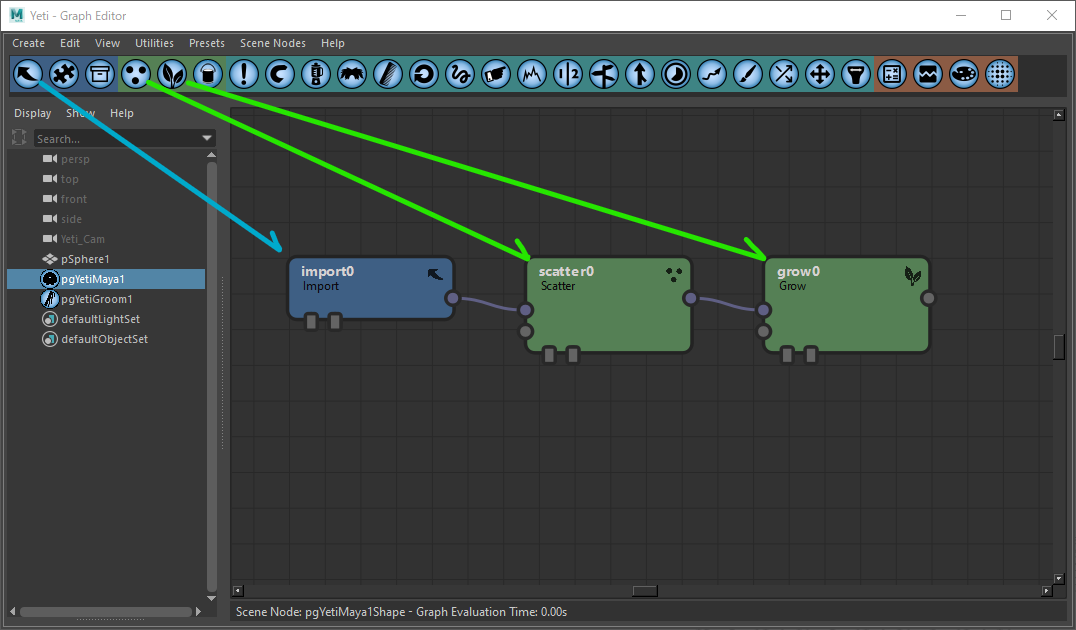Screen dimensions: 1076x630
Task: Click the pointing hand toolbar icon
Action: 495,74
